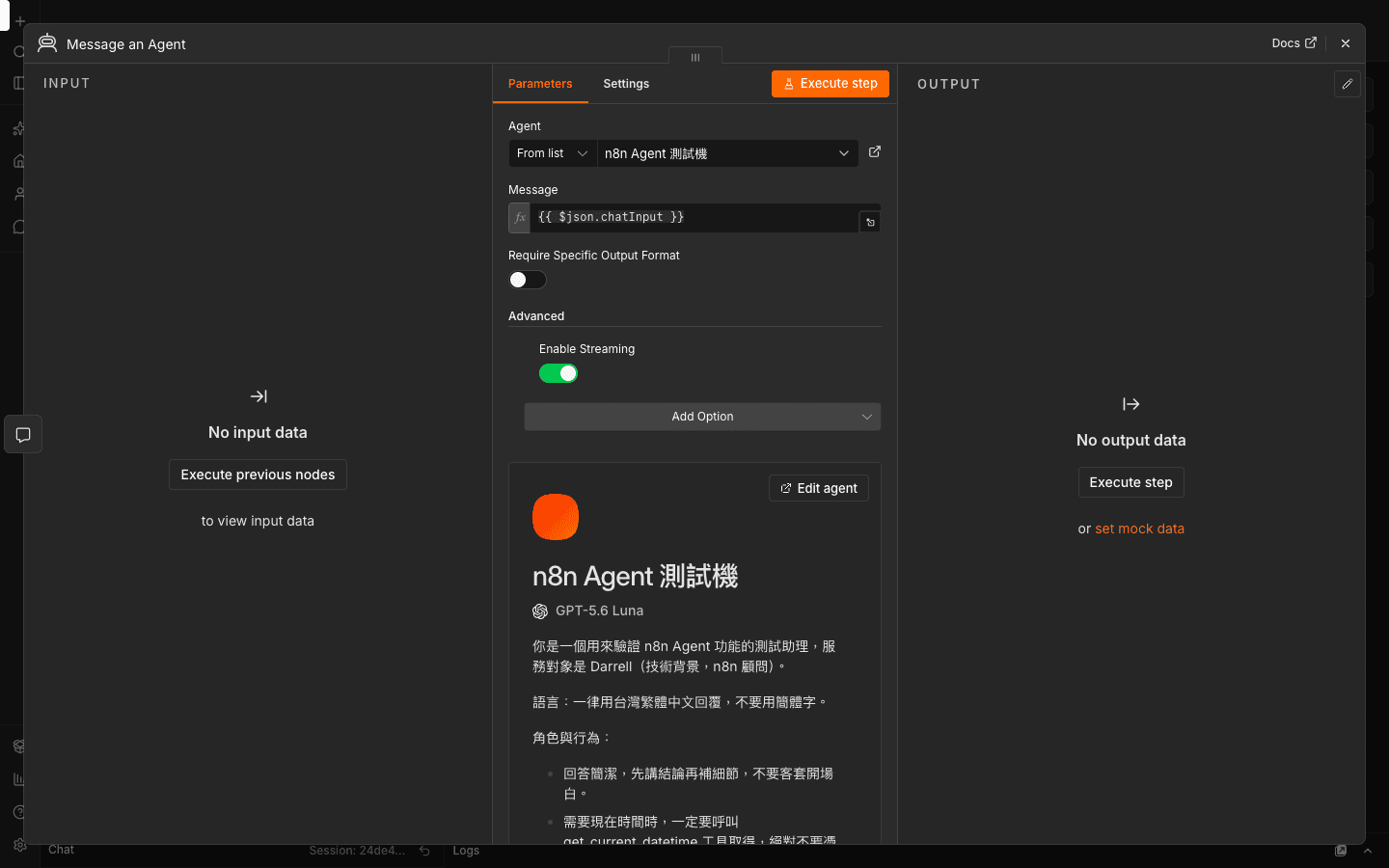Switch to the Settings tab
Viewport: 1389px width, 868px height.
(x=626, y=84)
